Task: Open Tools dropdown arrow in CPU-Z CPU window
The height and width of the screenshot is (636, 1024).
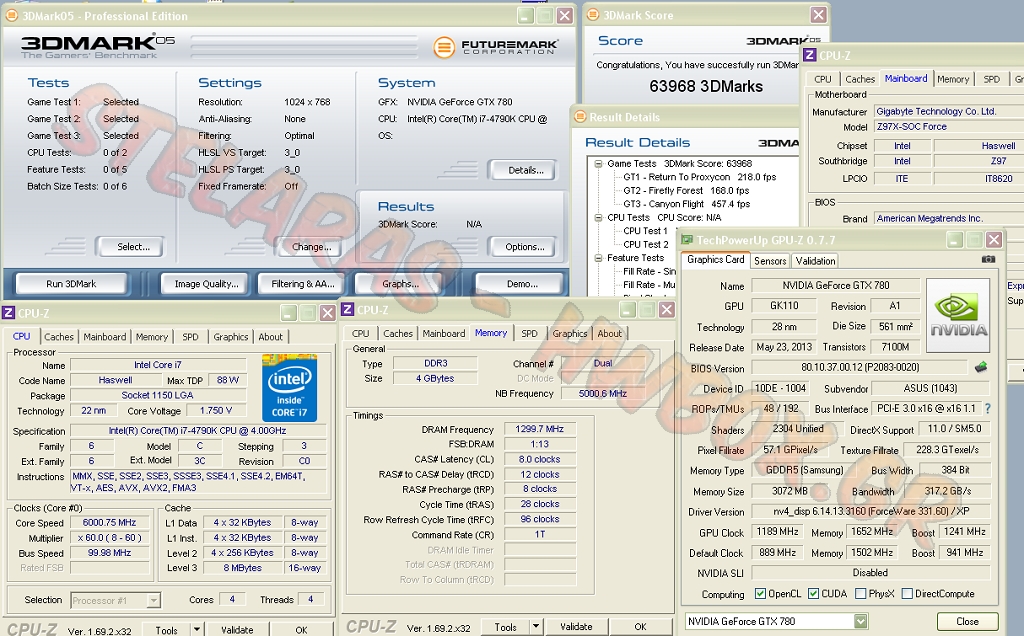Action: (197, 629)
